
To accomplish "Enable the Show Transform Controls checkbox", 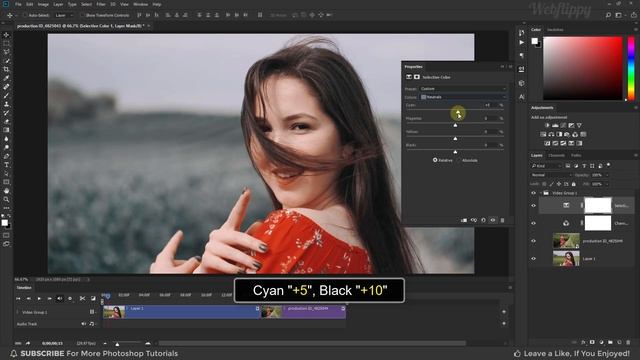I will [x=82, y=15].
